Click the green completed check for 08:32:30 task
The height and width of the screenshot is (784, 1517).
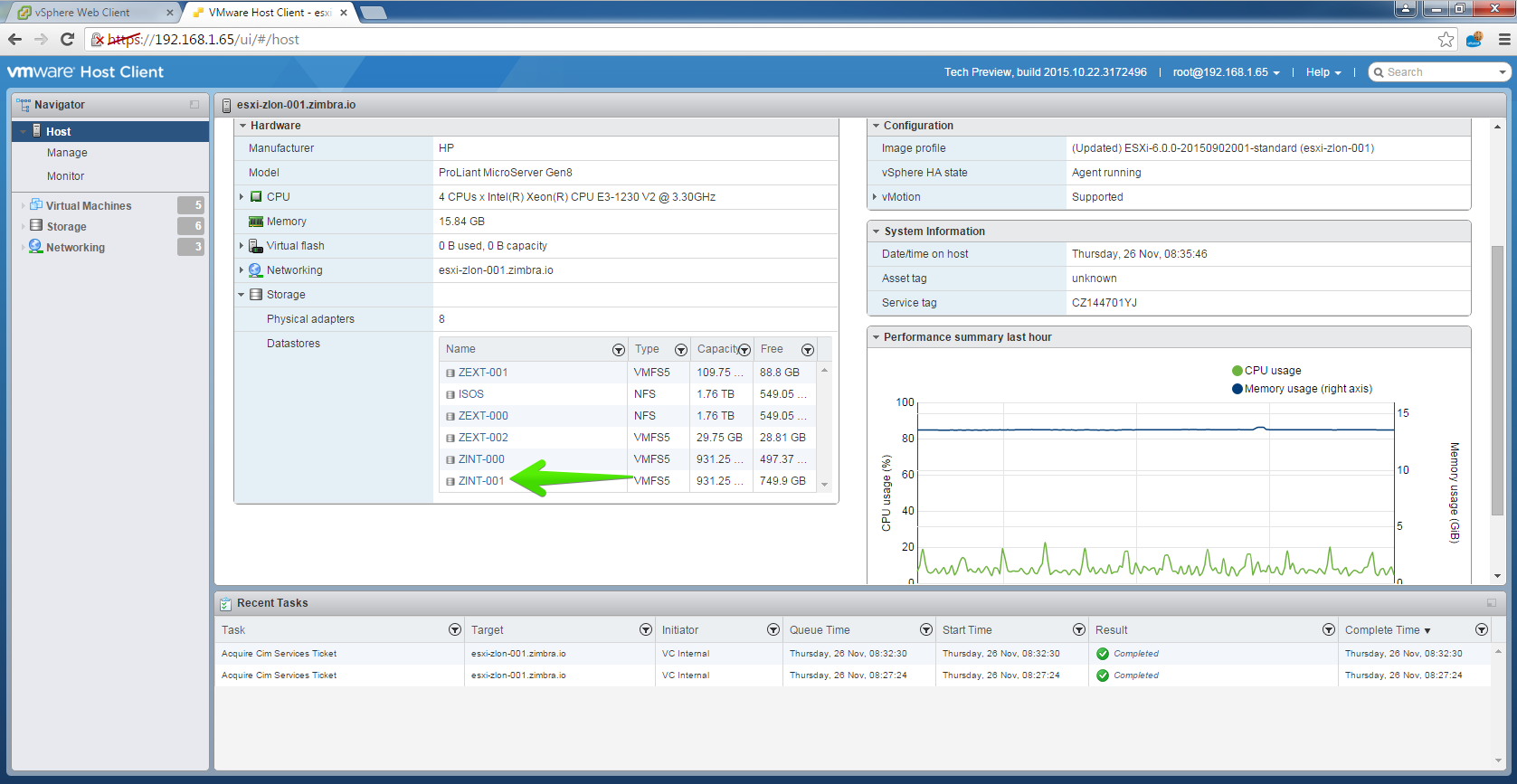(1103, 654)
